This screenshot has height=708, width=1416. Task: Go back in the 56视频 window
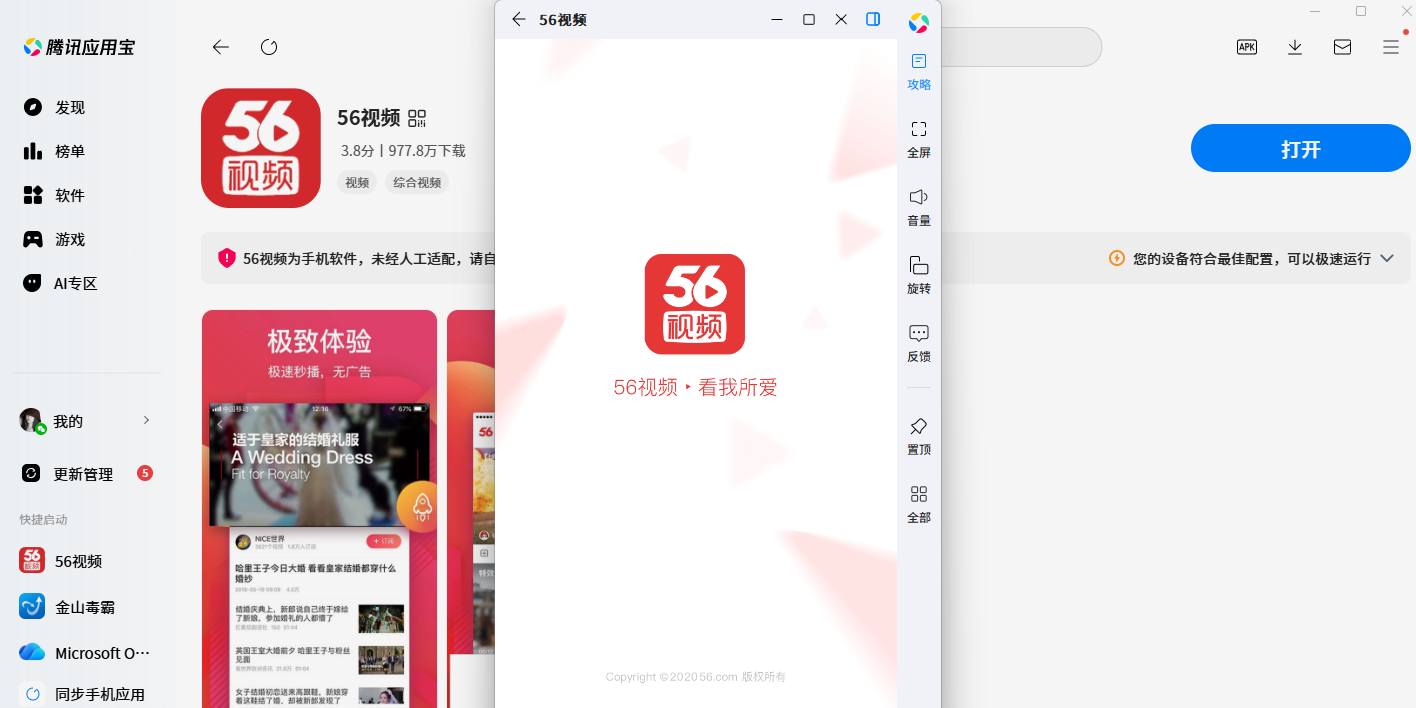pyautogui.click(x=518, y=19)
